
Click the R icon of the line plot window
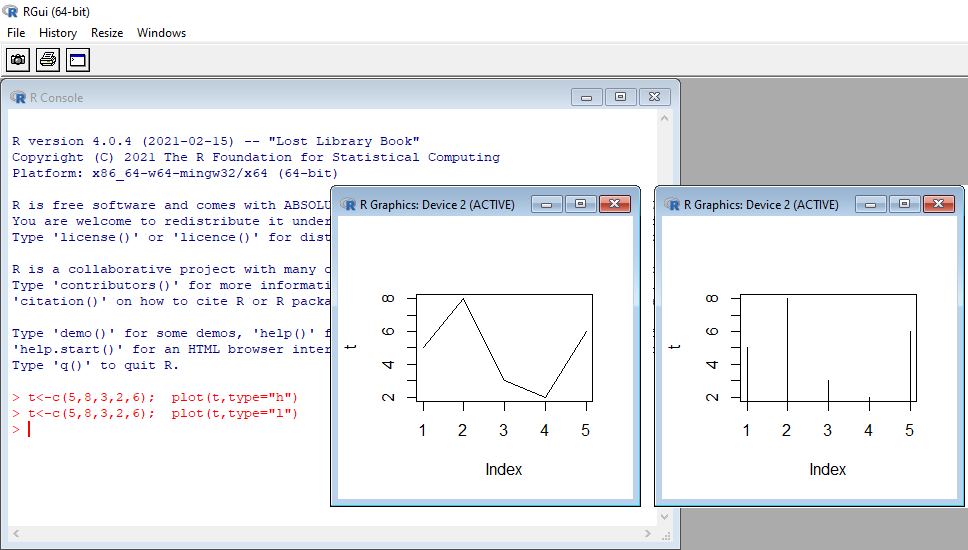349,204
